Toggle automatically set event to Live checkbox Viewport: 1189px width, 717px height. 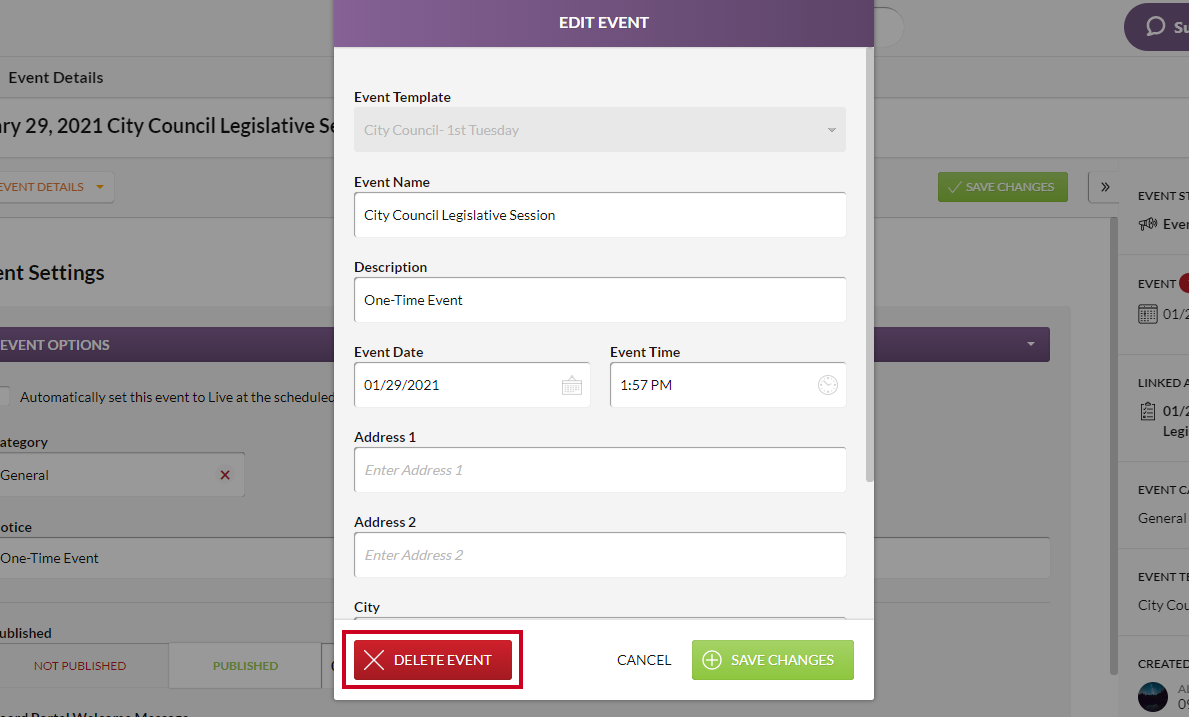coord(4,396)
